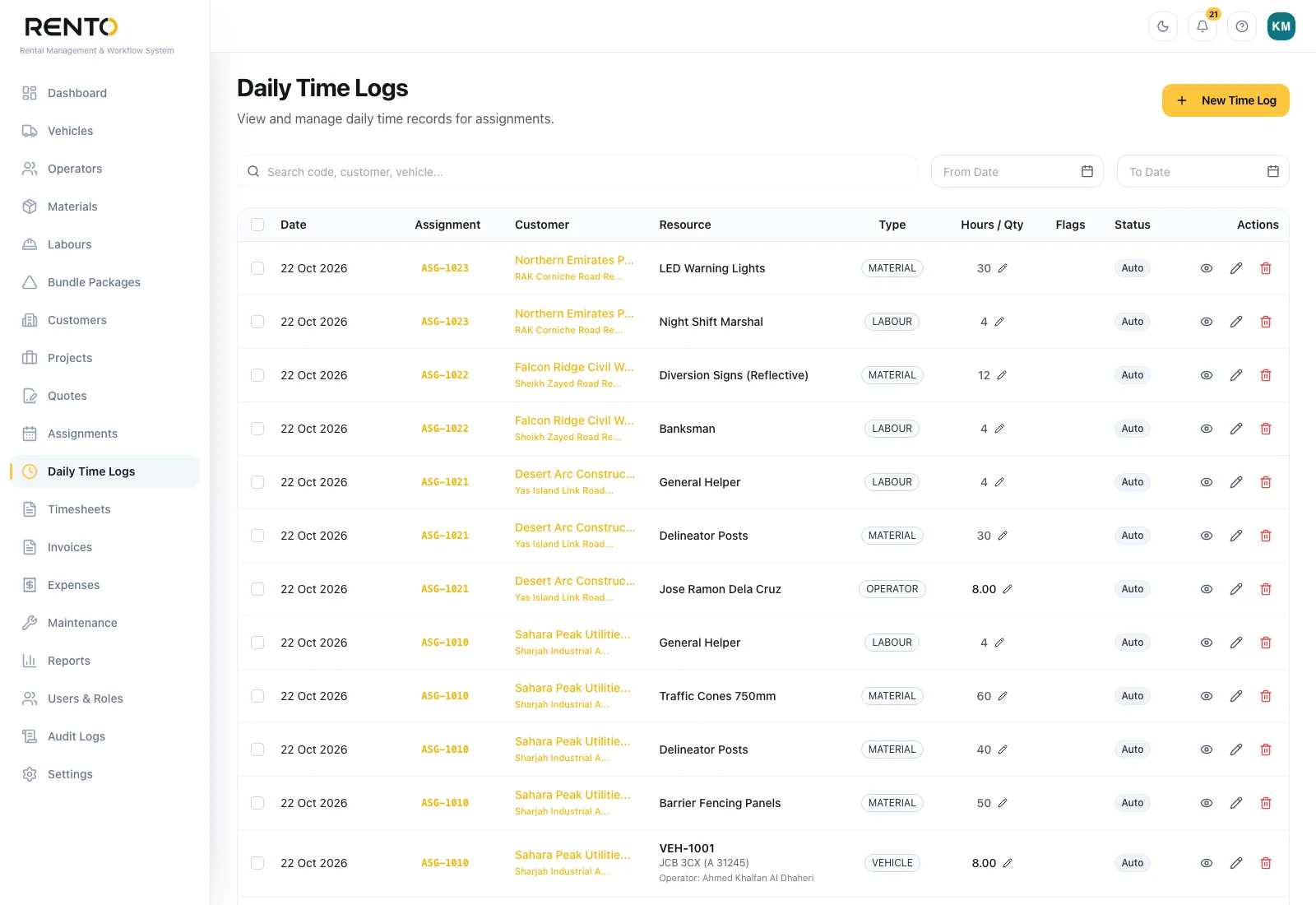
Task: Navigate to Timesheets page
Action: point(105,509)
